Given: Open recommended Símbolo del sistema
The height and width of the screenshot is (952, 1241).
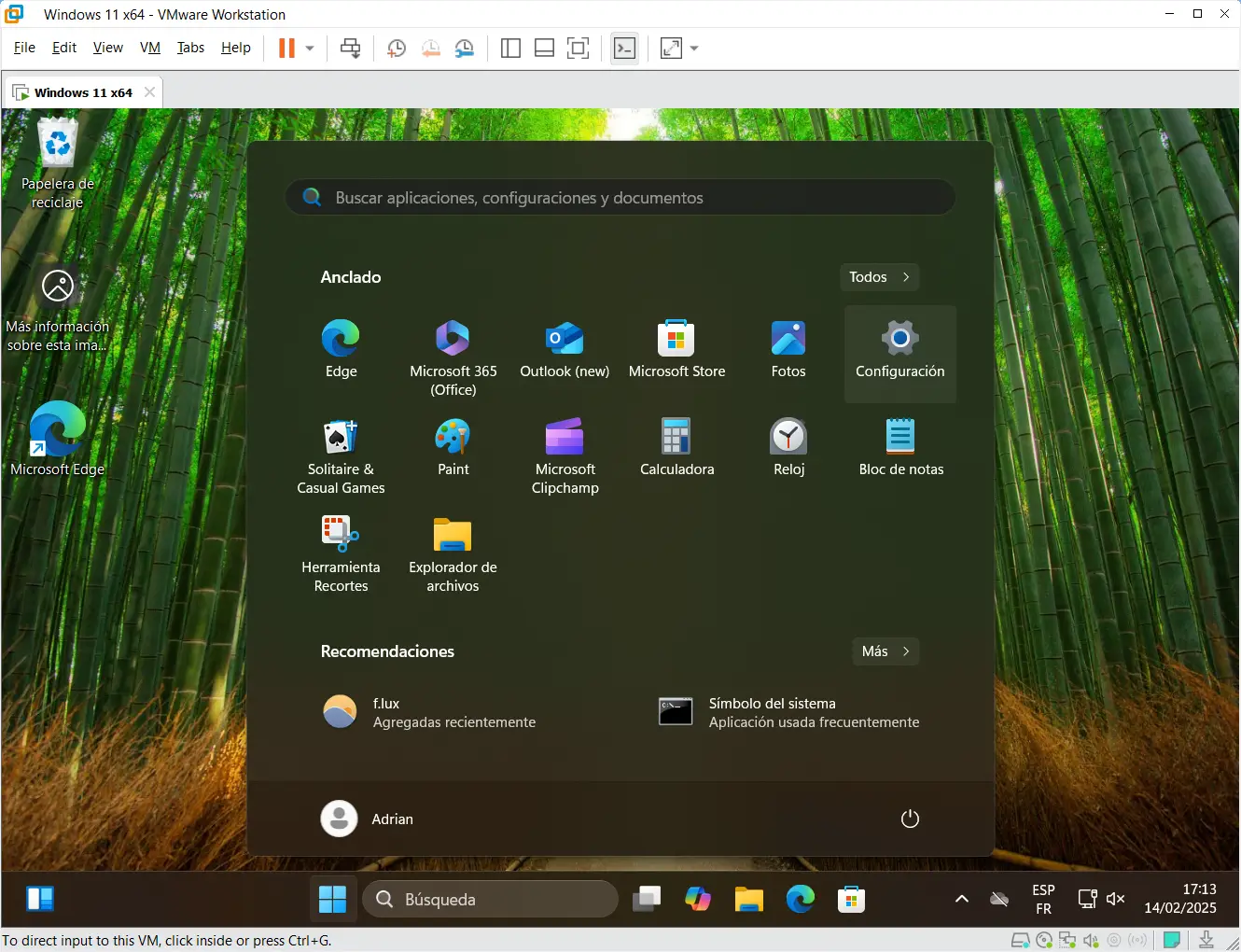Looking at the screenshot, I should (x=788, y=712).
